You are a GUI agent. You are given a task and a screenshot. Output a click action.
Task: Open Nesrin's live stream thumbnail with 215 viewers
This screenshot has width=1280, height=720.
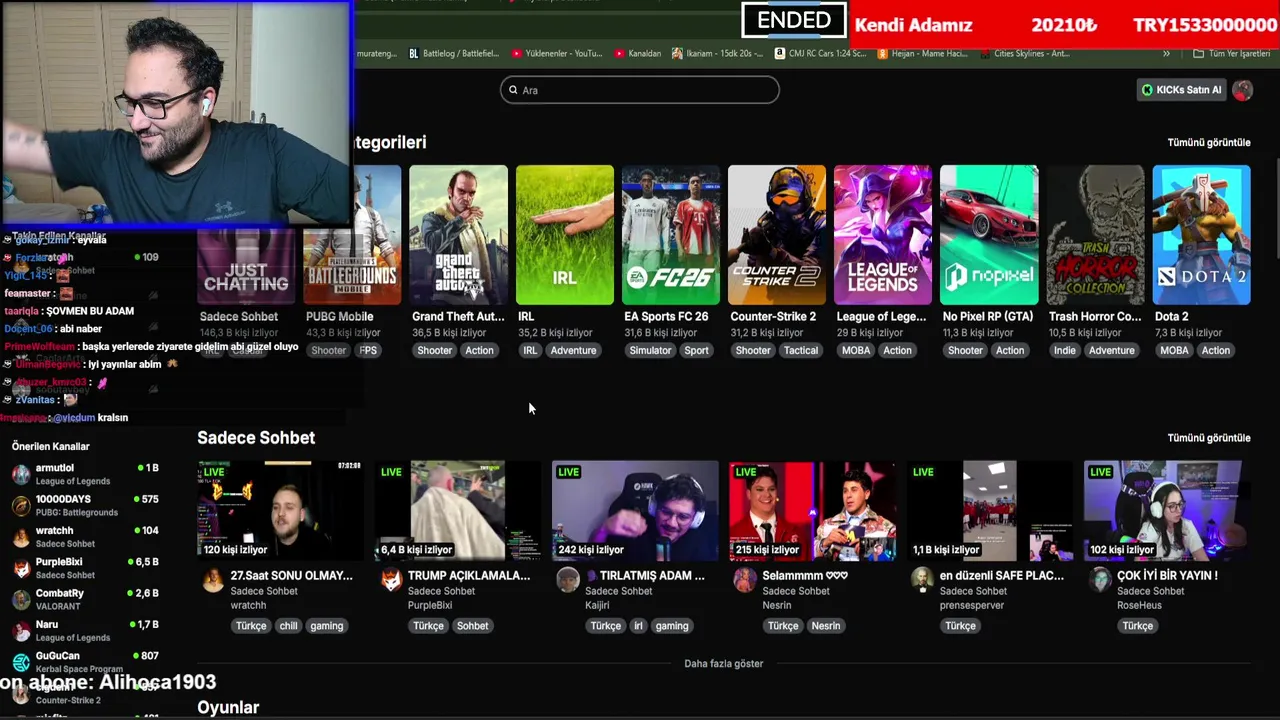click(x=812, y=510)
